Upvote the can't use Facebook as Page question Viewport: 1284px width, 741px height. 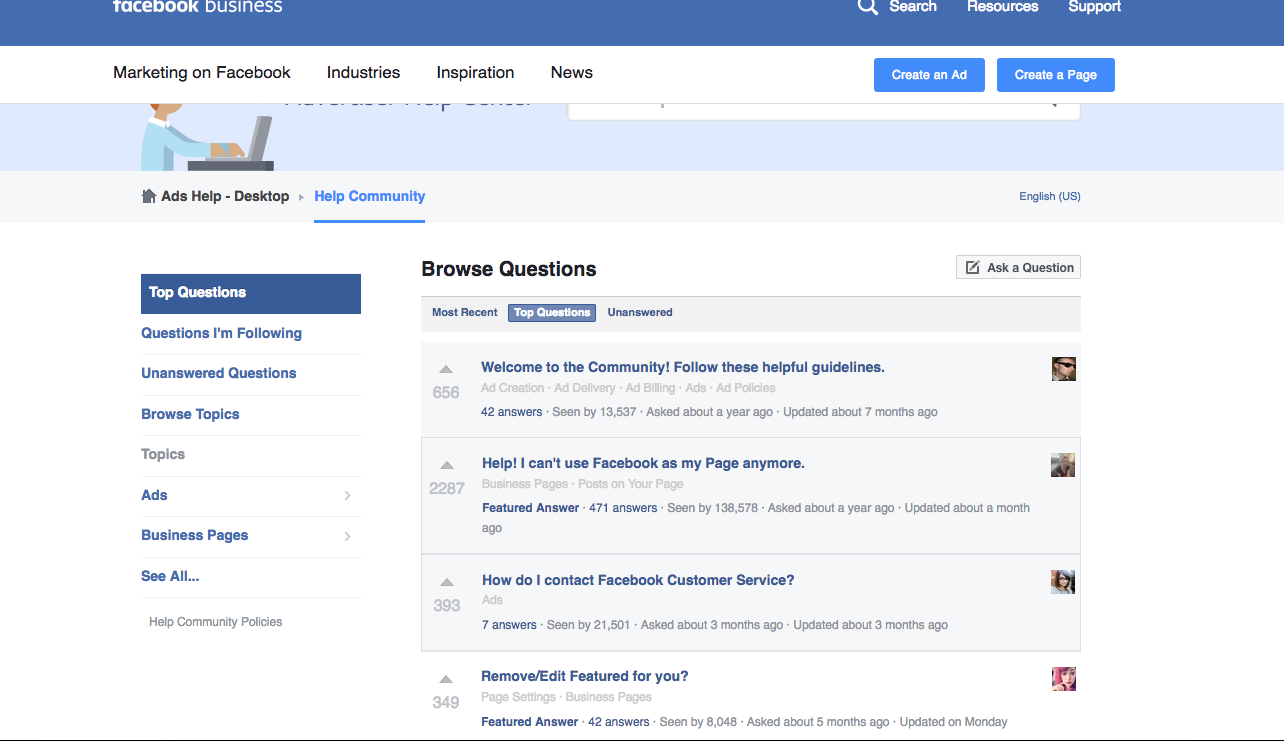pyautogui.click(x=447, y=465)
